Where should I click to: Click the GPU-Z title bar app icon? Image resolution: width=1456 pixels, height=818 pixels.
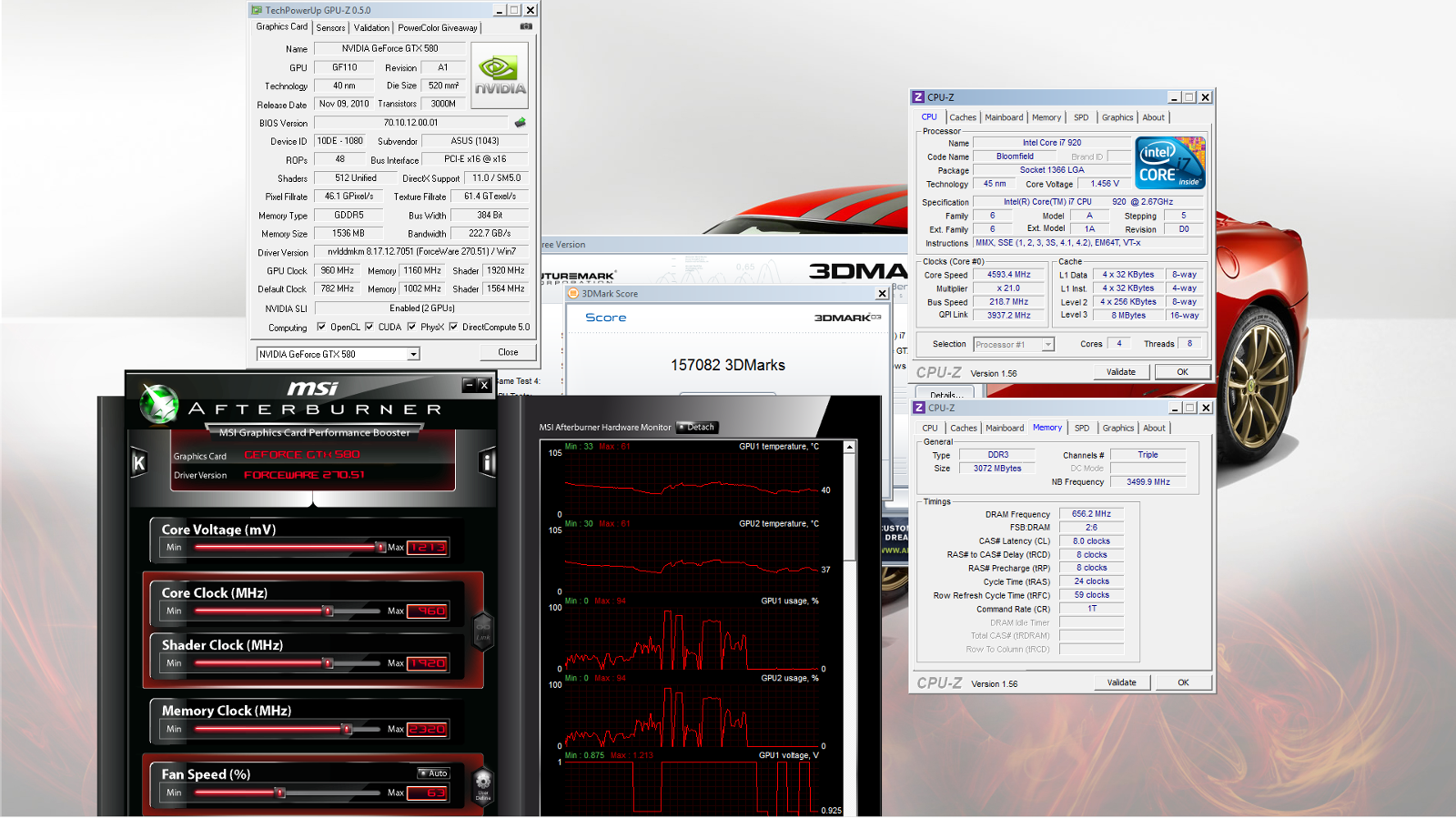point(257,10)
